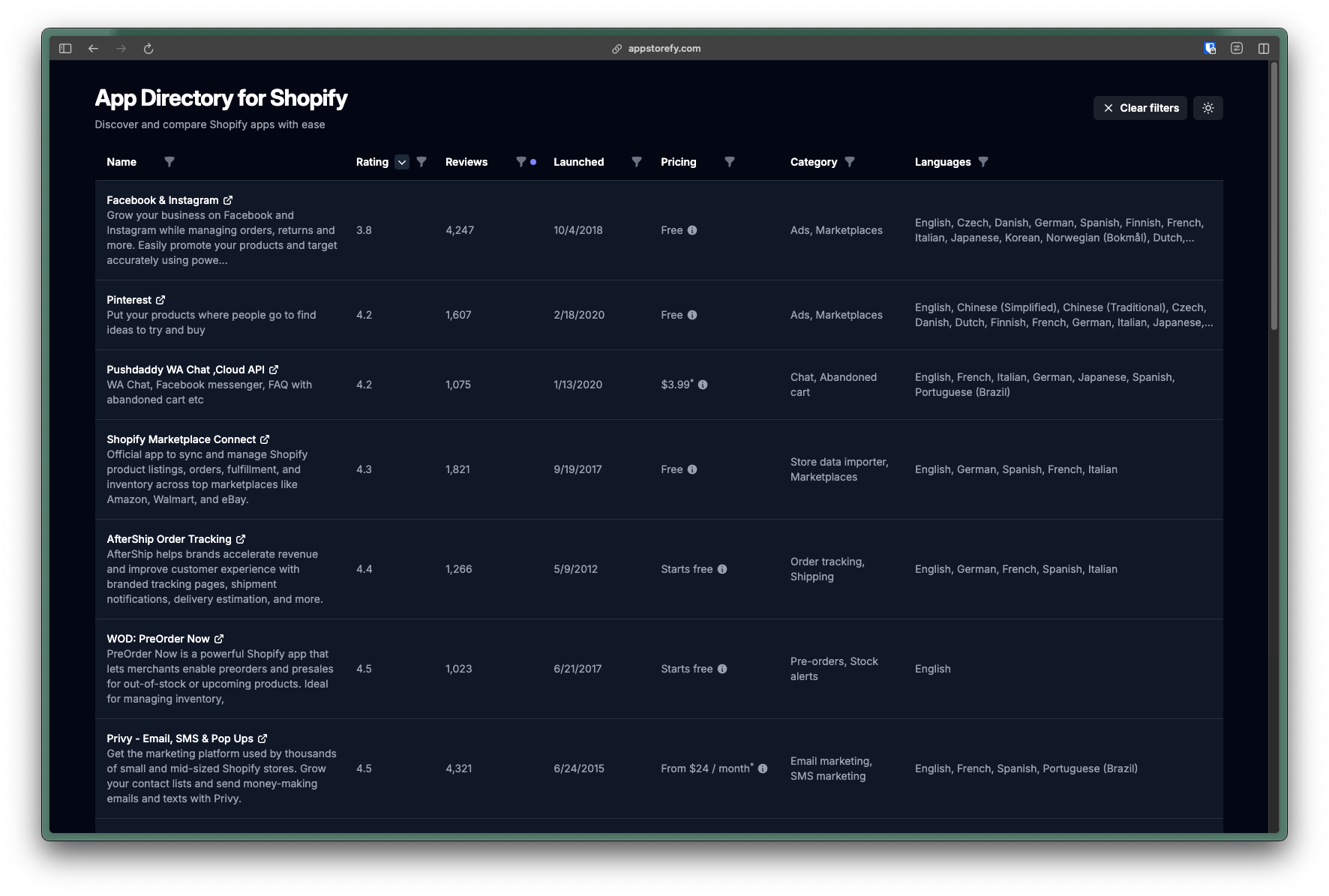The height and width of the screenshot is (896, 1329).
Task: View AfterShip's Starts free info icon
Action: pyautogui.click(x=722, y=569)
